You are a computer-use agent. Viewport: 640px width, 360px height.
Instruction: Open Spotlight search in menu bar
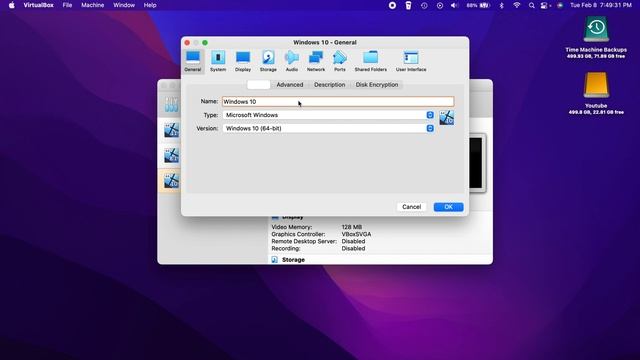(531, 5)
